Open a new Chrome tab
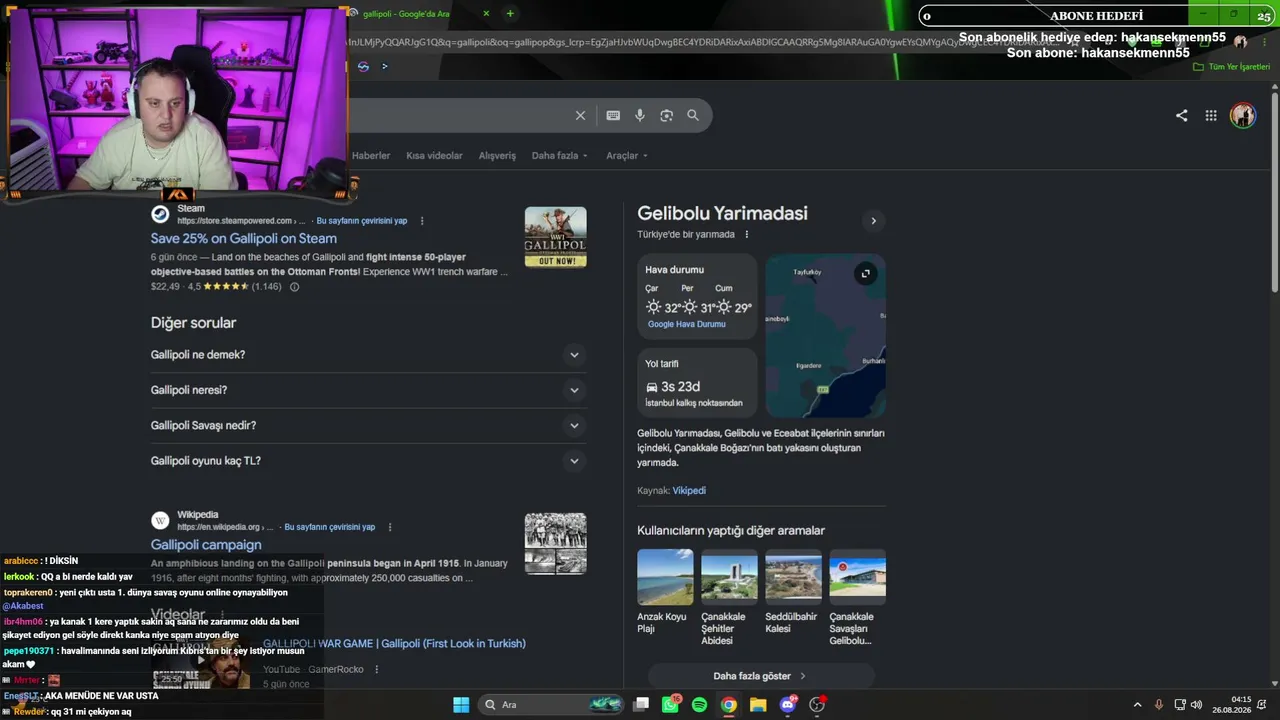The image size is (1280, 720). 510,14
